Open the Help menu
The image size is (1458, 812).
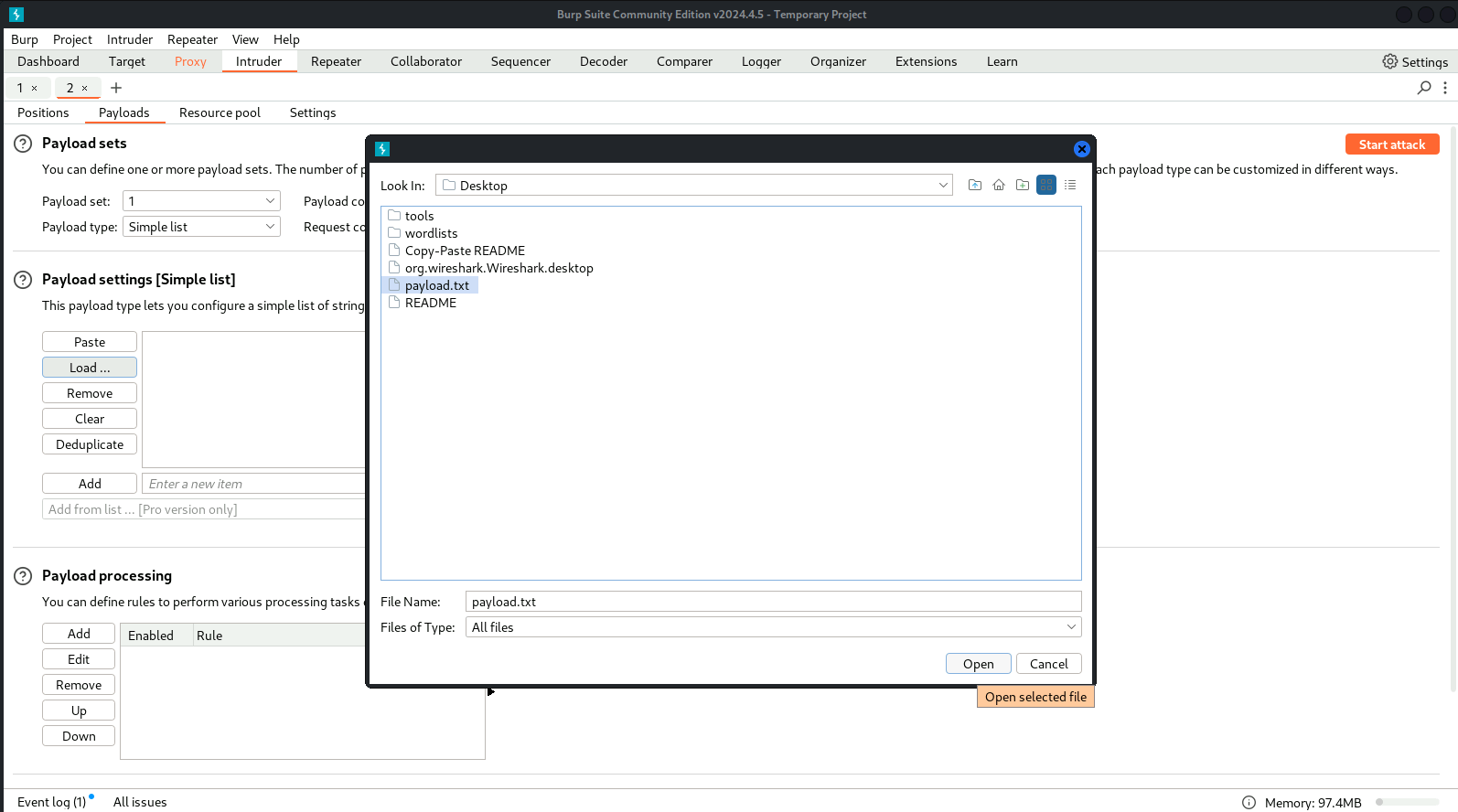[286, 39]
